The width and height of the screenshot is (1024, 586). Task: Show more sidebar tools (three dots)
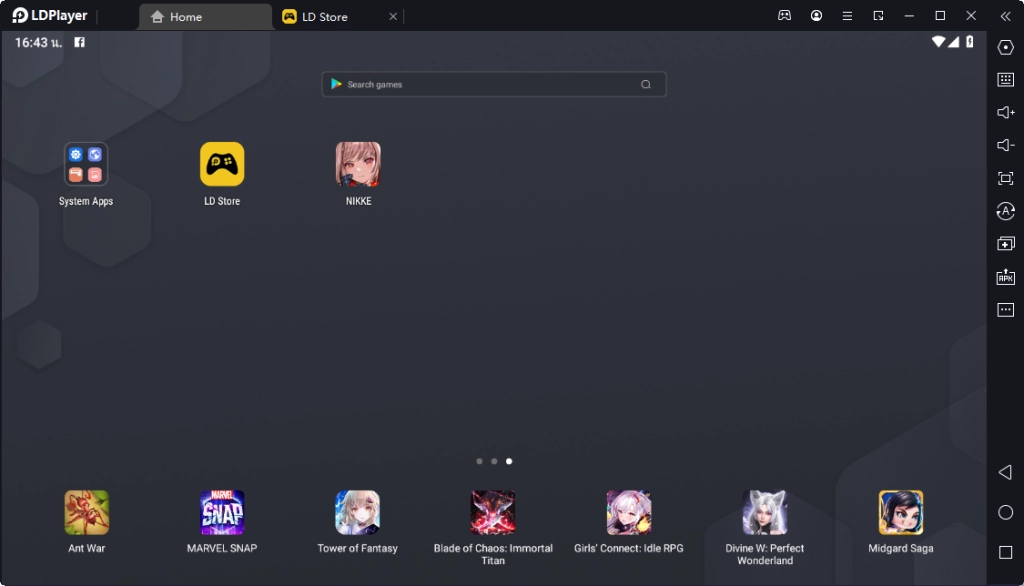coord(1006,310)
